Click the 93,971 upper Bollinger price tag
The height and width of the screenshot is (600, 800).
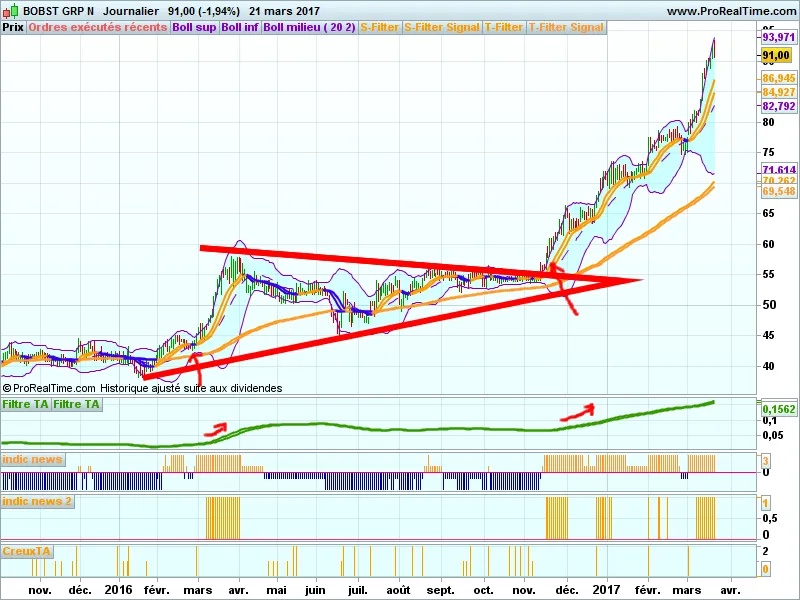coord(778,36)
